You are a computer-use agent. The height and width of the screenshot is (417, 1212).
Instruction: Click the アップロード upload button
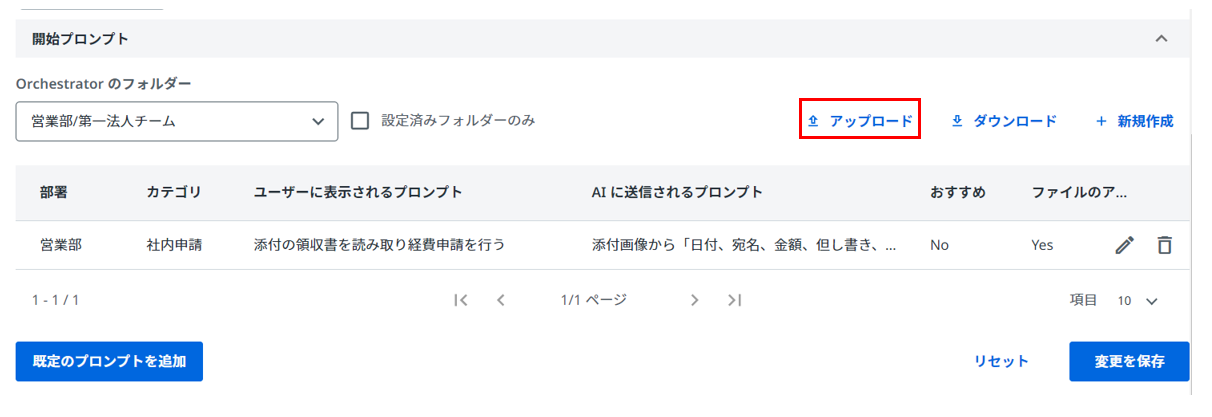(x=860, y=121)
